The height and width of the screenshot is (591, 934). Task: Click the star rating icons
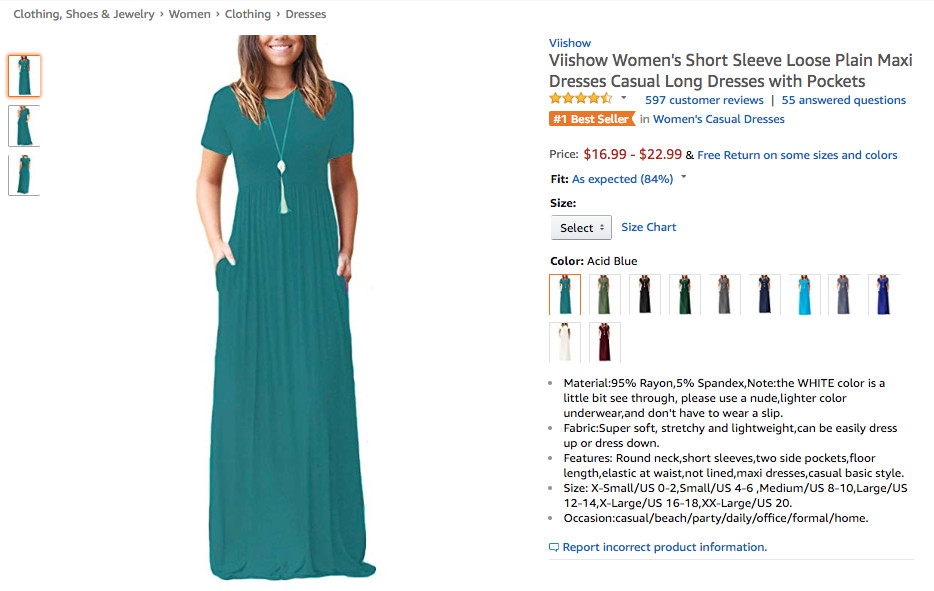580,99
